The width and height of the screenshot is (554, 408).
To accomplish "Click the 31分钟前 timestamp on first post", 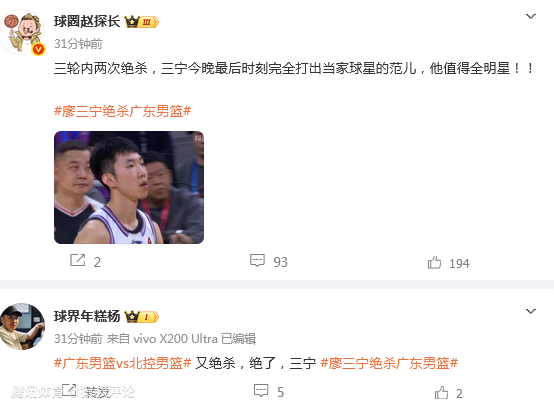I will coord(78,44).
